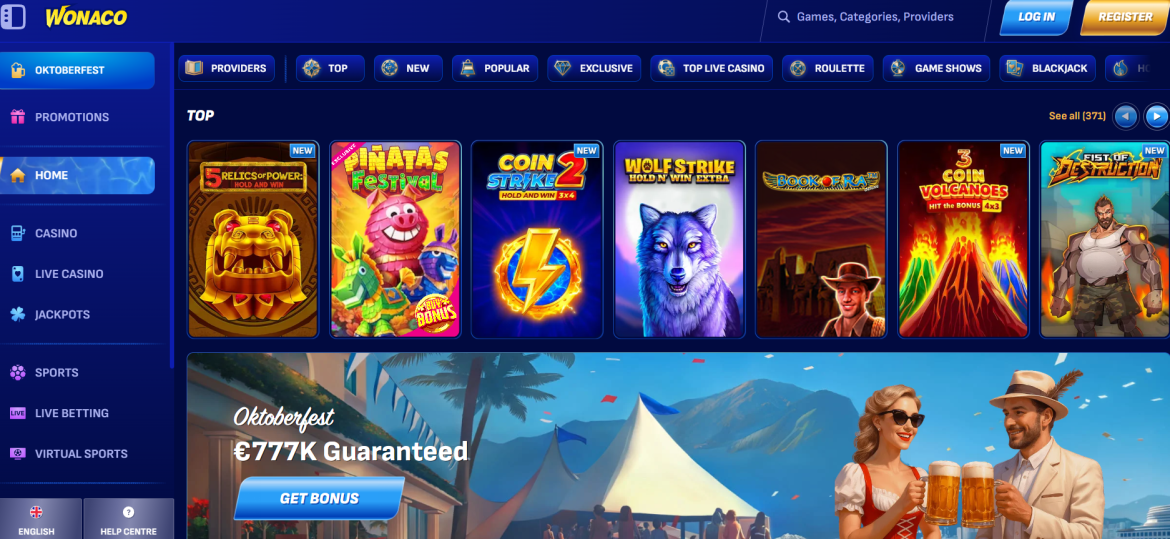The width and height of the screenshot is (1170, 539).
Task: Open the Help Centre question mark icon
Action: pos(128,512)
